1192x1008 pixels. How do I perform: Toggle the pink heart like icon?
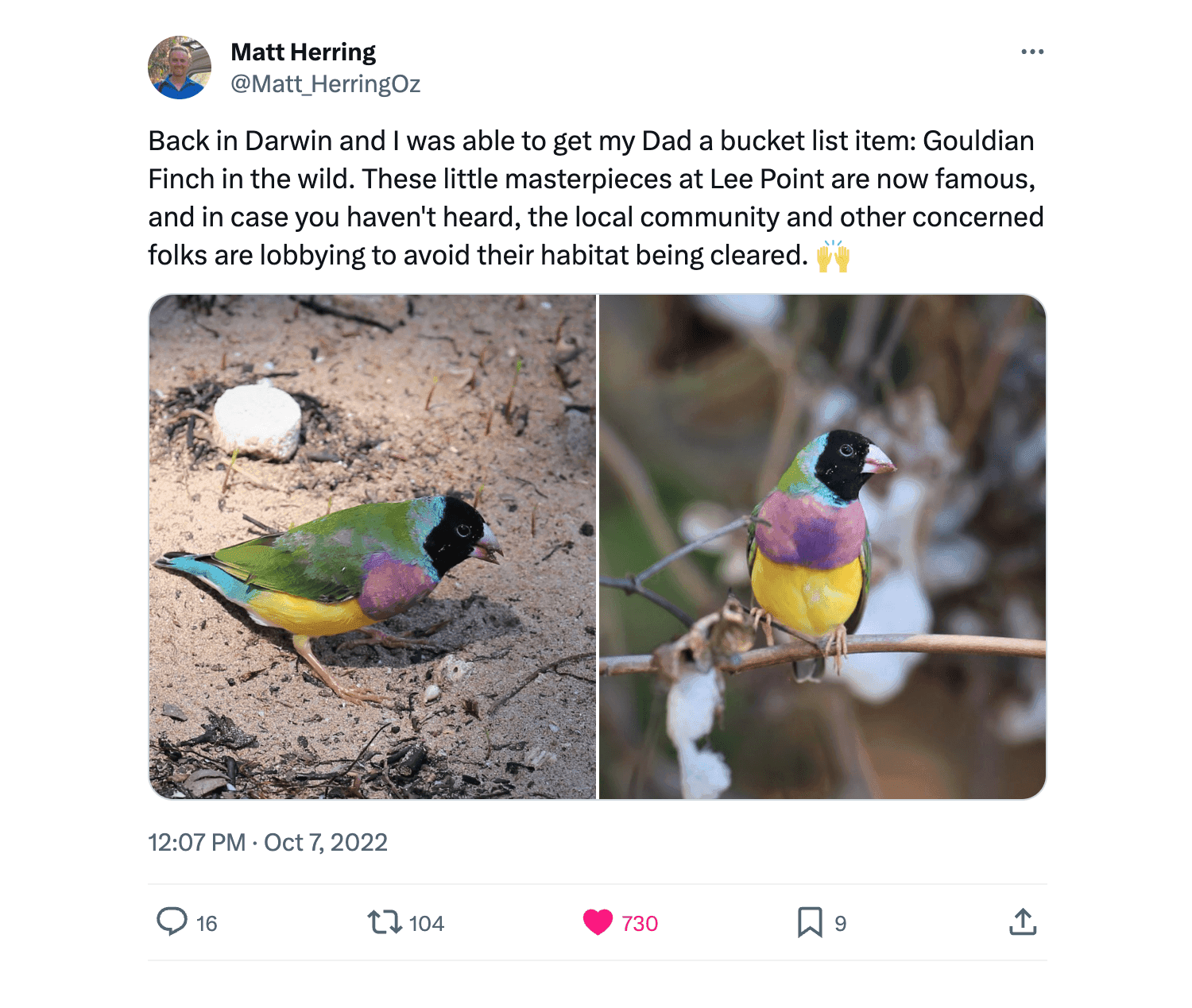pos(598,922)
